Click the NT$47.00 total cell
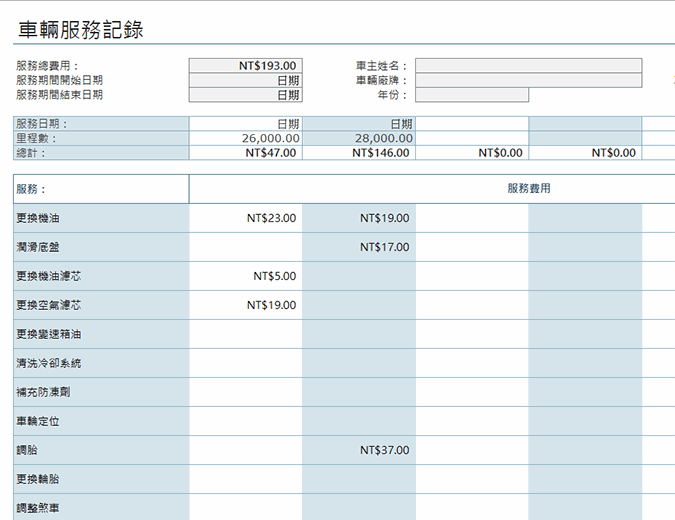This screenshot has width=675, height=520. pyautogui.click(x=245, y=153)
